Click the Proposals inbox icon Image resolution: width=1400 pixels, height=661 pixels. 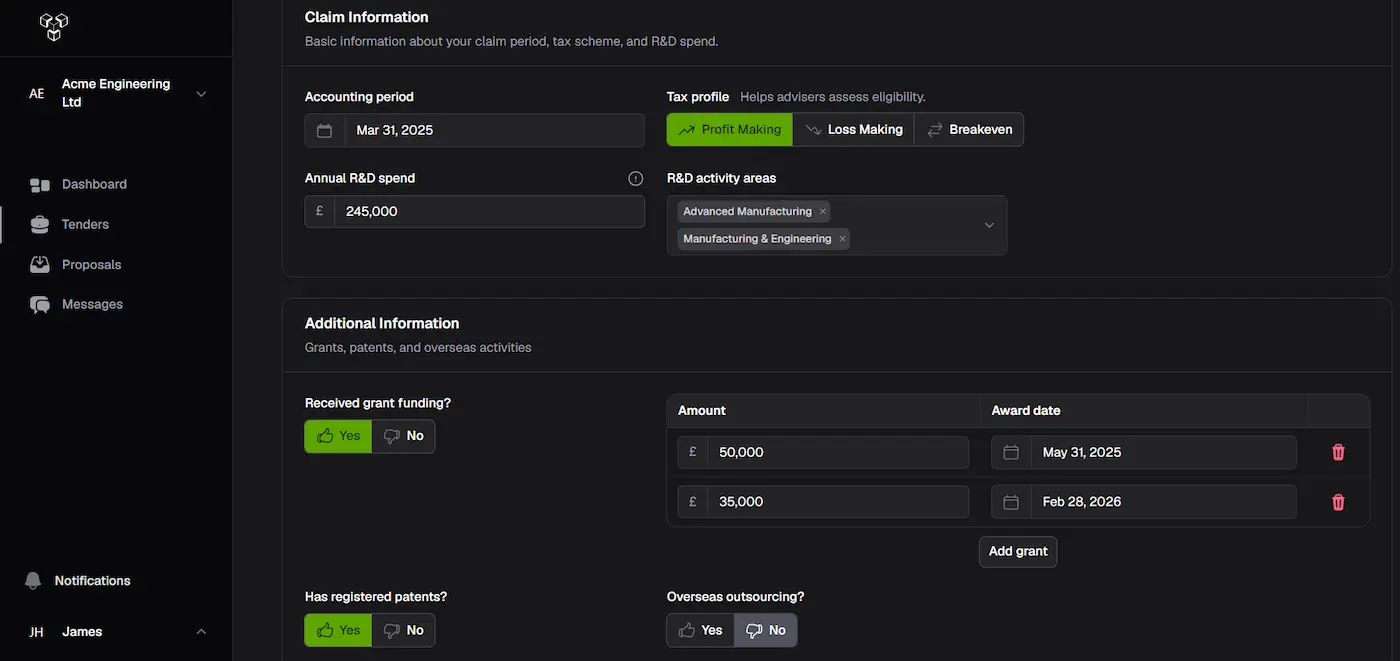(x=40, y=265)
